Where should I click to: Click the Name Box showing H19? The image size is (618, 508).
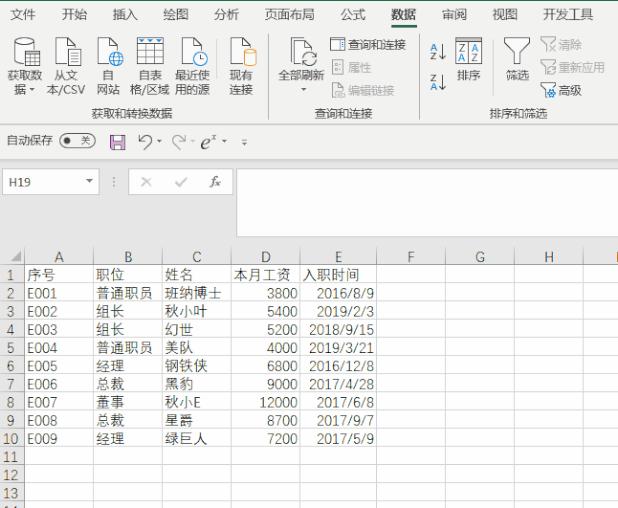click(x=43, y=182)
